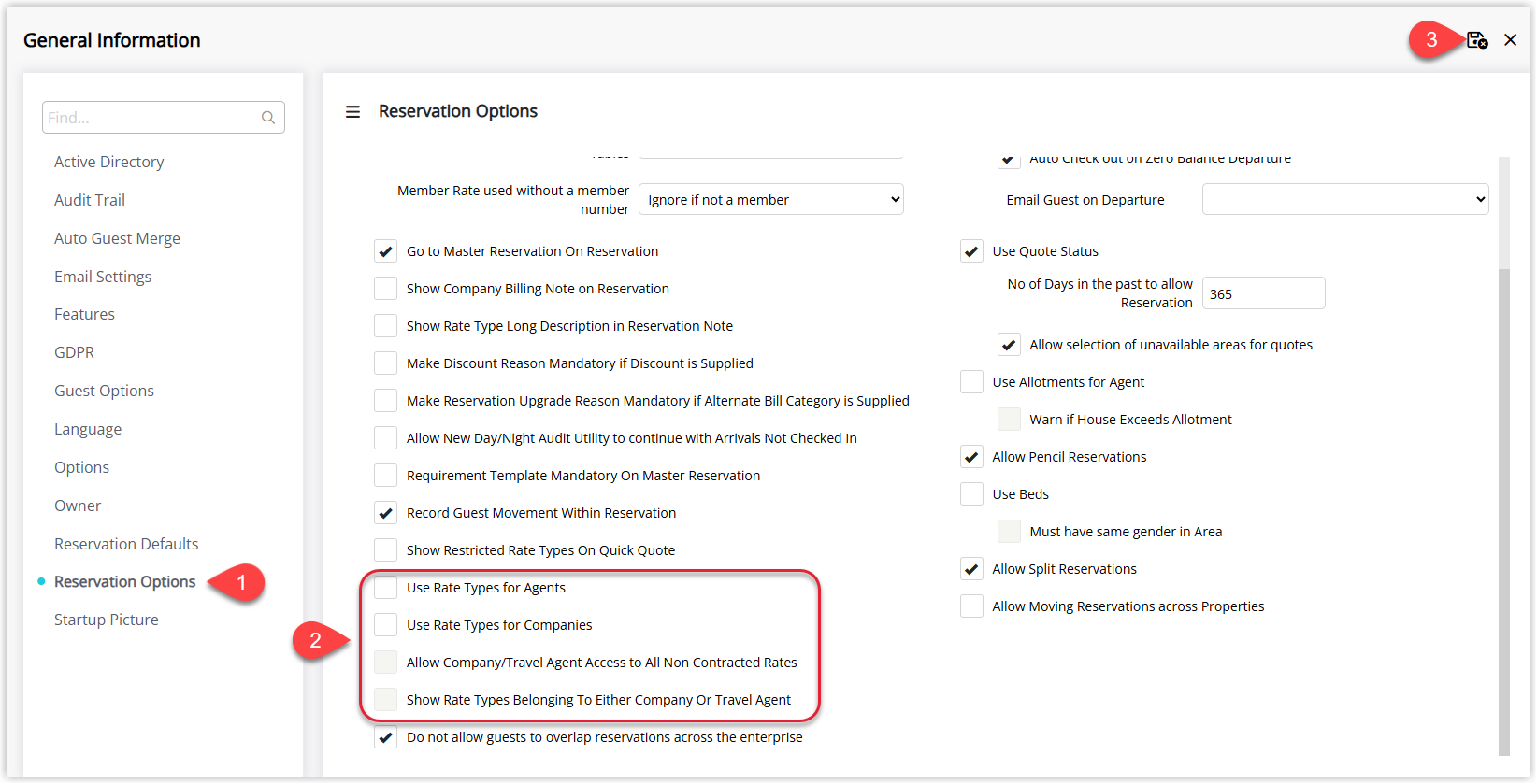Enable Make Discount Reason Mandatory checkbox
This screenshot has width=1537, height=784.
tap(385, 363)
